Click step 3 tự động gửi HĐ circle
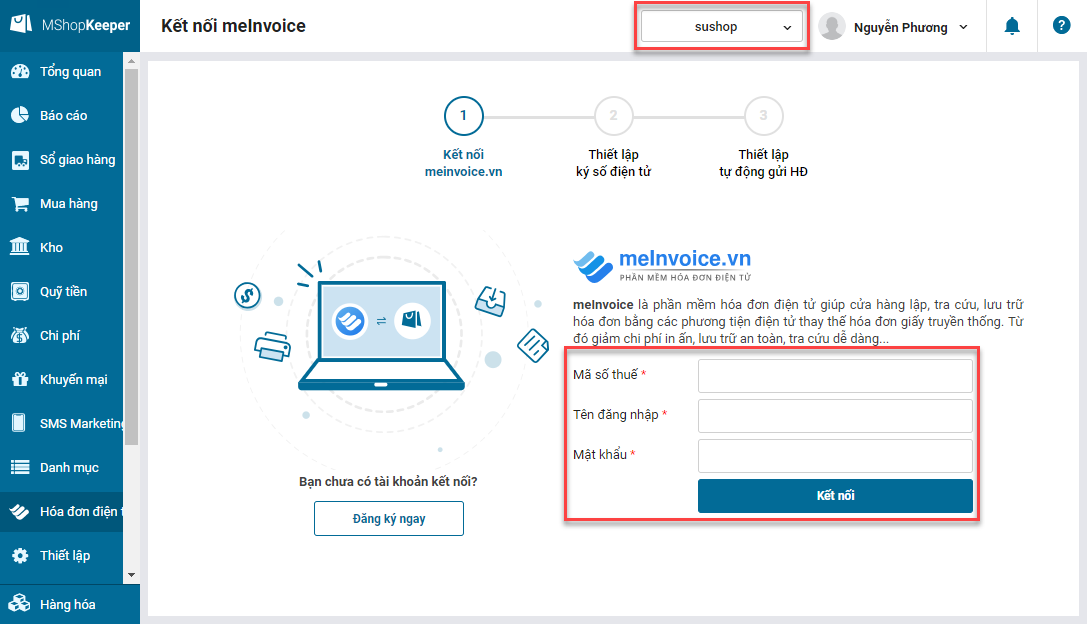This screenshot has width=1087, height=624. [x=763, y=116]
